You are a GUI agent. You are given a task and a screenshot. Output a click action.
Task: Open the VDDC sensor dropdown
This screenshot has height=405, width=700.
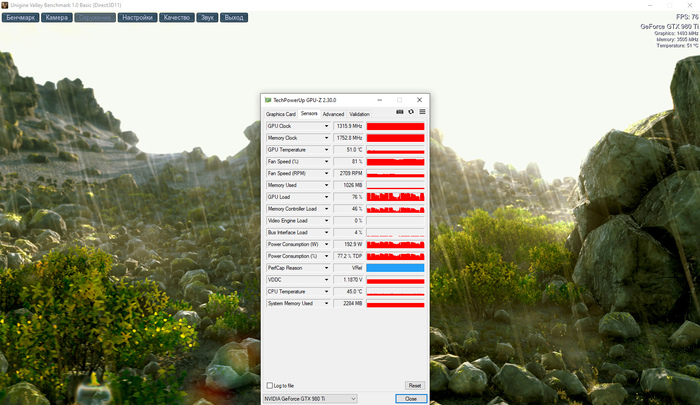pos(326,280)
